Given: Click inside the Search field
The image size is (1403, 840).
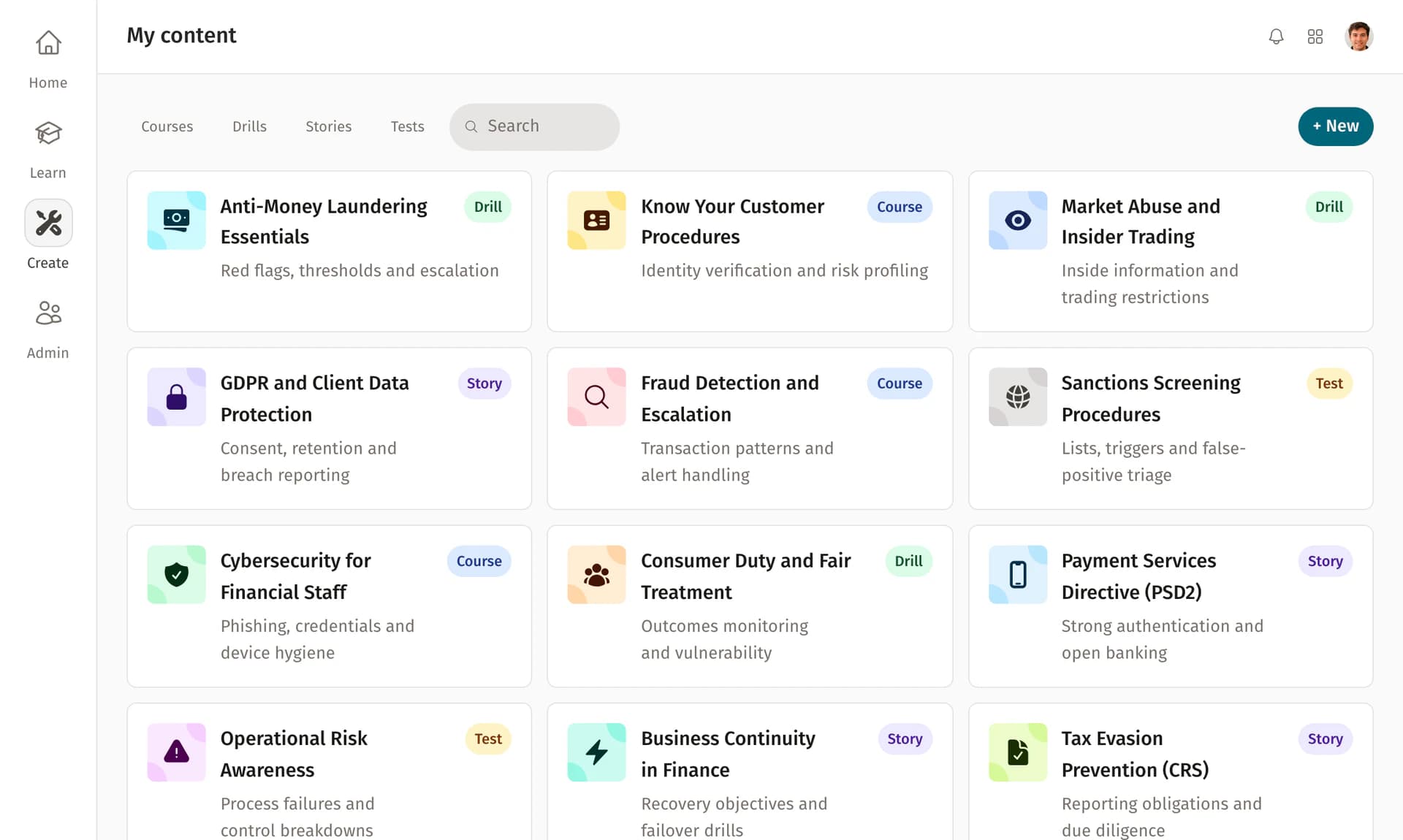Looking at the screenshot, I should (534, 126).
